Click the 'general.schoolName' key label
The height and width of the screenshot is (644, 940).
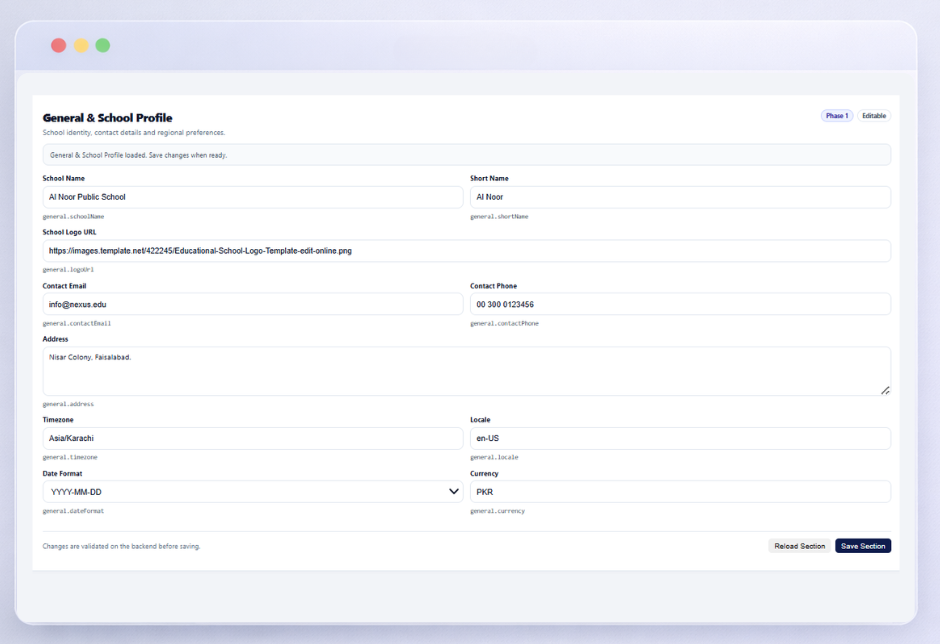73,216
